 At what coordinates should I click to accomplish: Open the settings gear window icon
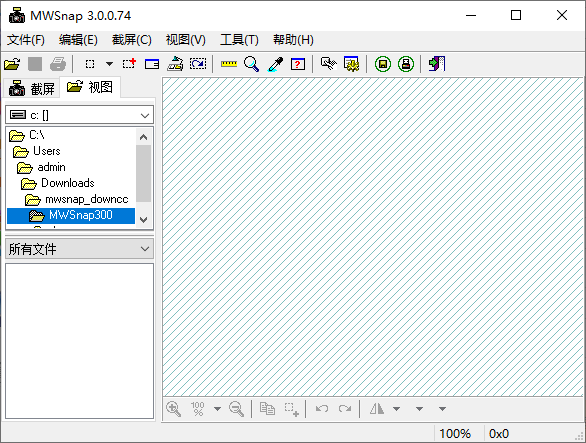click(x=352, y=64)
